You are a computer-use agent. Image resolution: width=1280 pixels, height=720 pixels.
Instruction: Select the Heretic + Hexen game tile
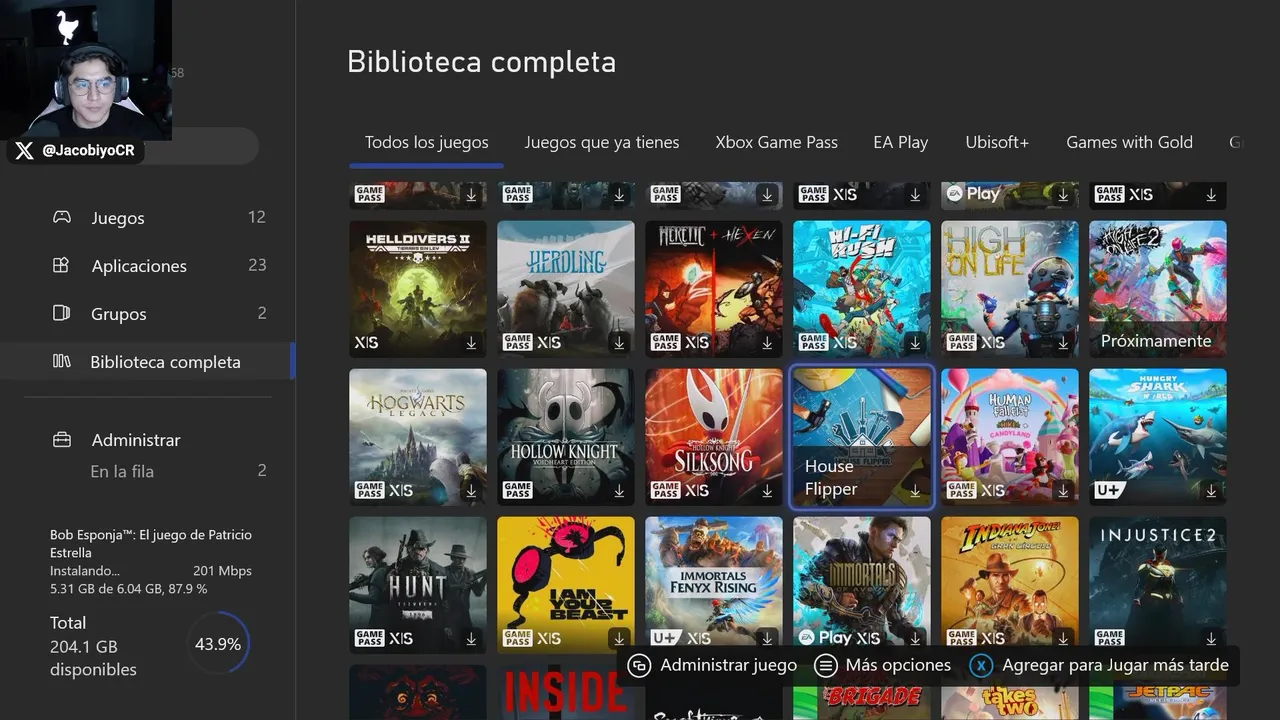pos(714,289)
